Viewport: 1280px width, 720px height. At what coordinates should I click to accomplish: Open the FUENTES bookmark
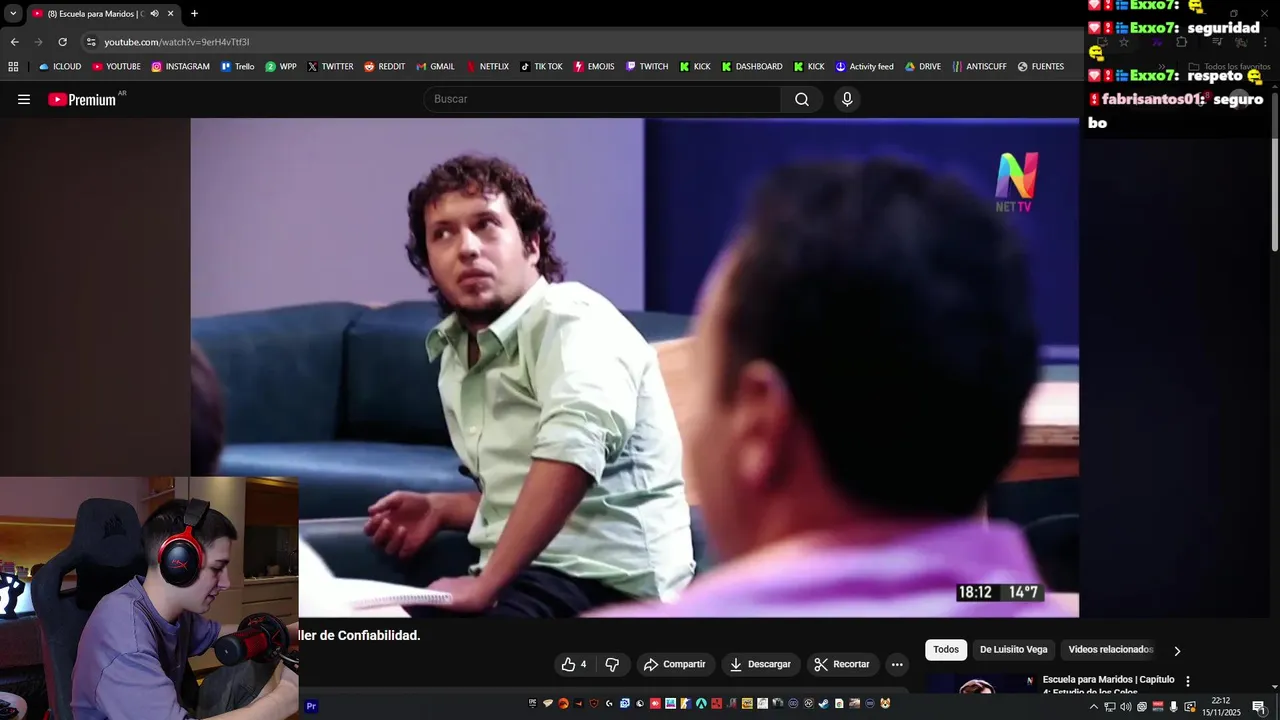point(1040,67)
